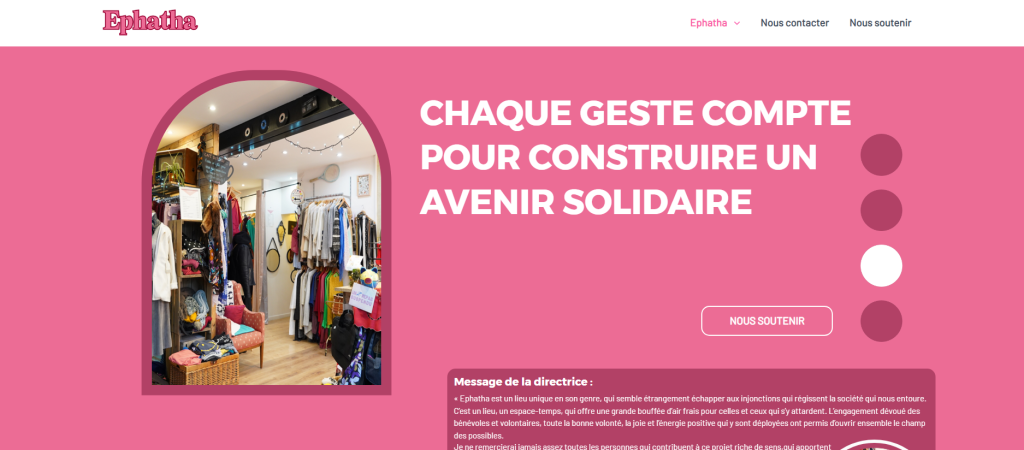Click the white active slide dot

coord(881,266)
